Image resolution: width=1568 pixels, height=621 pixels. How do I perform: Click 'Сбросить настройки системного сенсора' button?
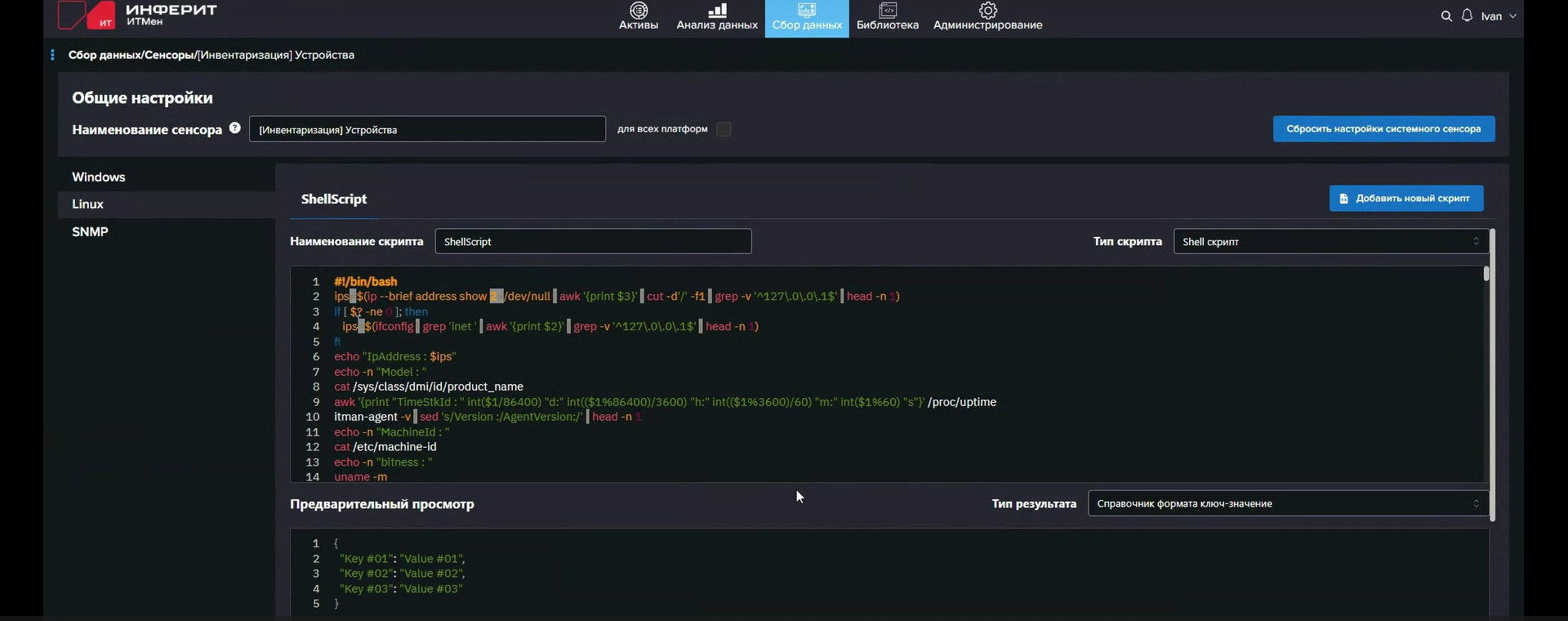1383,129
